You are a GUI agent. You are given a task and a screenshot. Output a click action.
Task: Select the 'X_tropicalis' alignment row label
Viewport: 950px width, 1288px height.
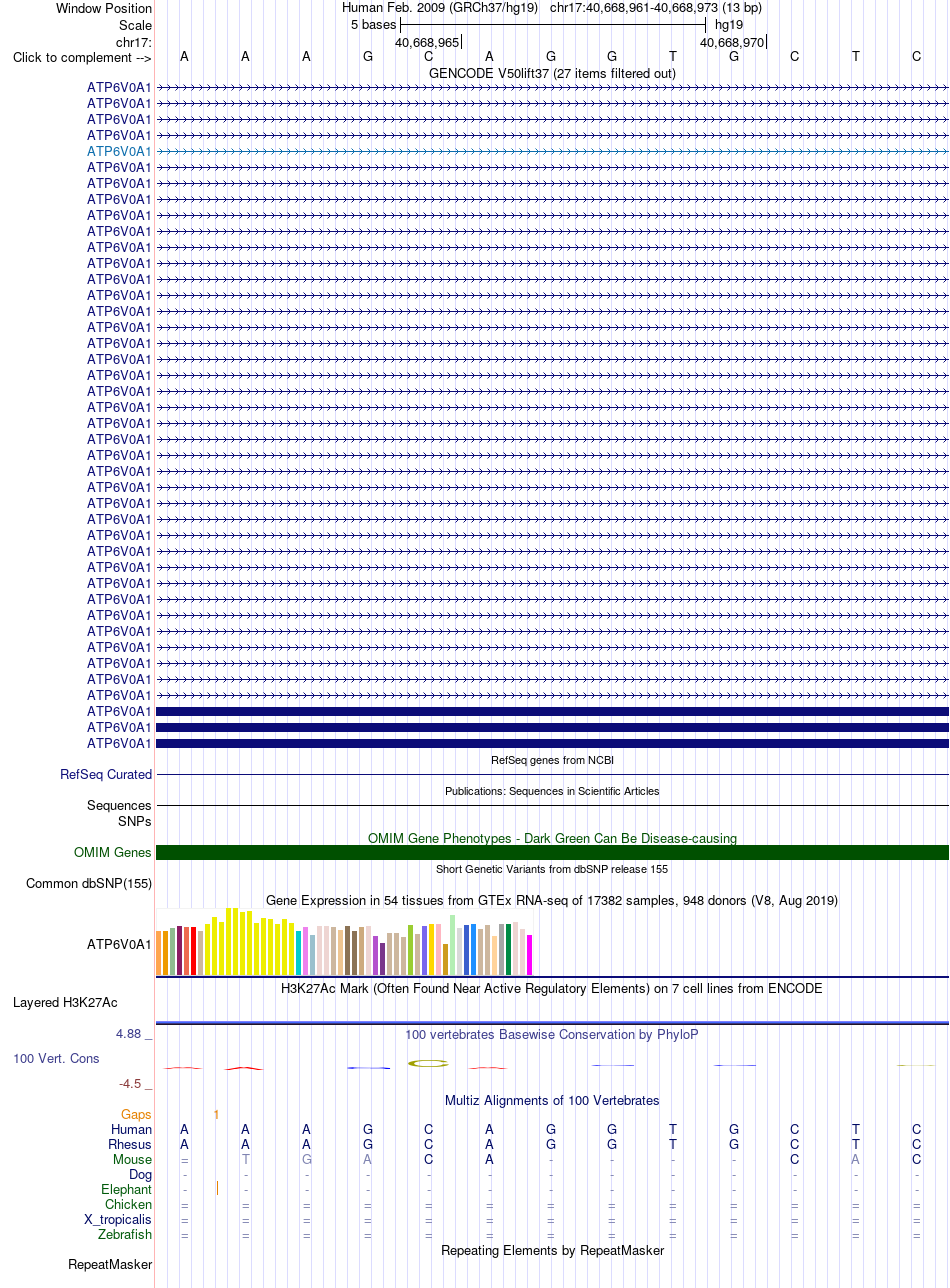118,1220
